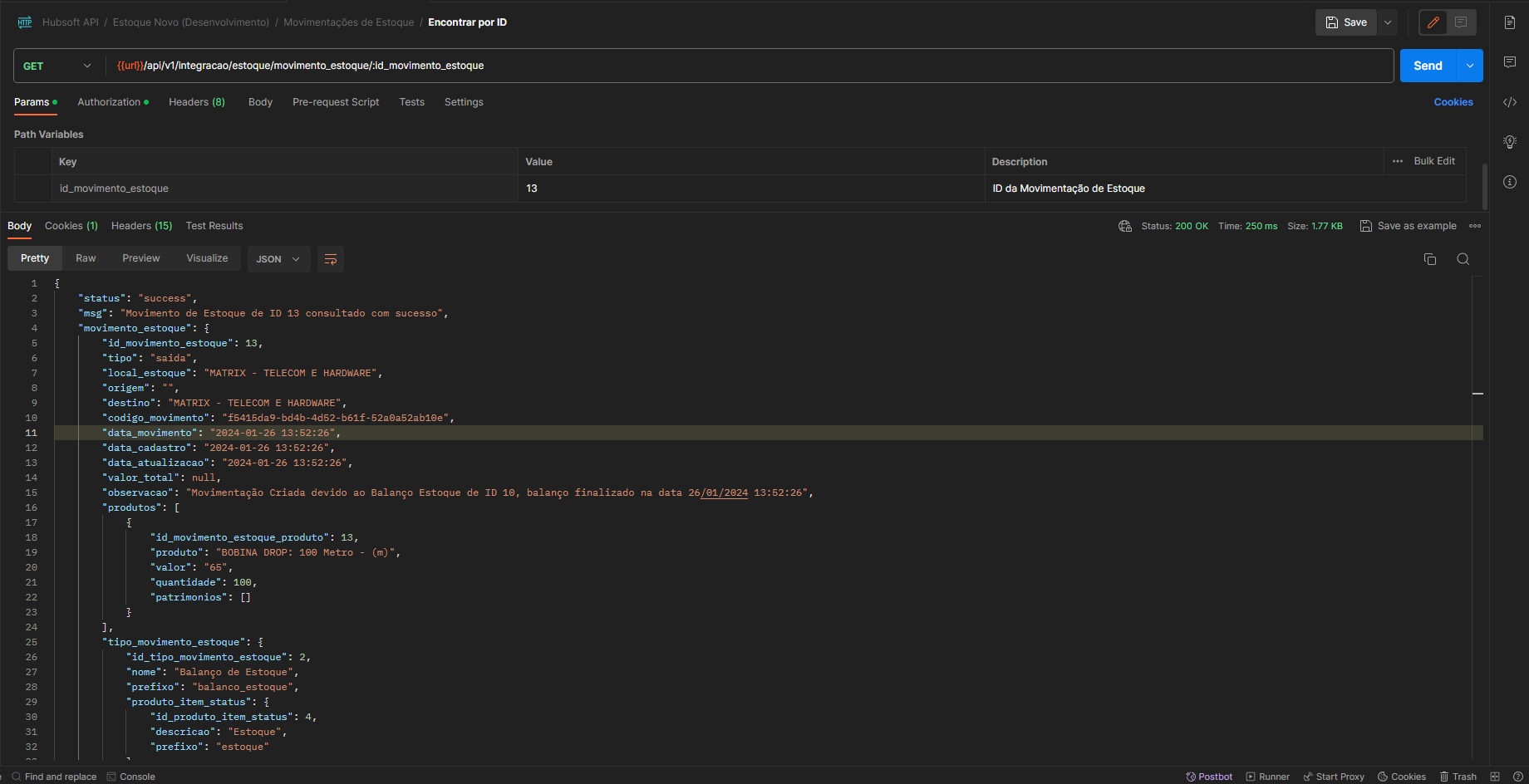The image size is (1529, 784).
Task: Select the Params tab
Action: (x=35, y=102)
